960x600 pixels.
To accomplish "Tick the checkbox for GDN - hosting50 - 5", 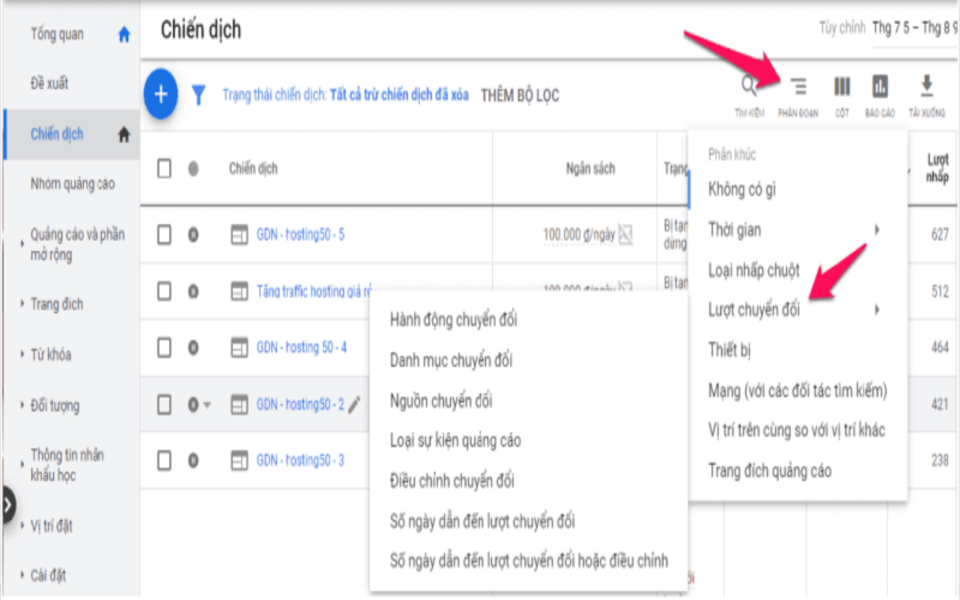I will 164,235.
